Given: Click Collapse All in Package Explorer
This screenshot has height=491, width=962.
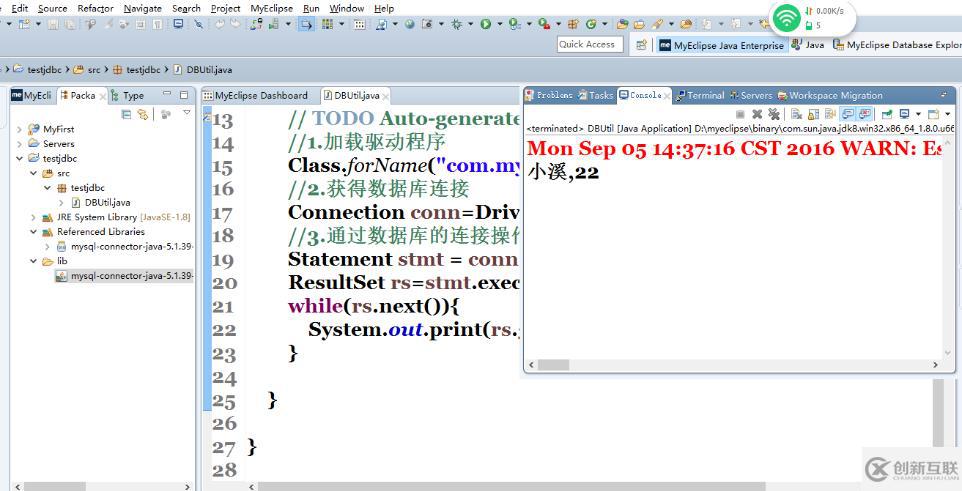Looking at the screenshot, I should coord(126,114).
